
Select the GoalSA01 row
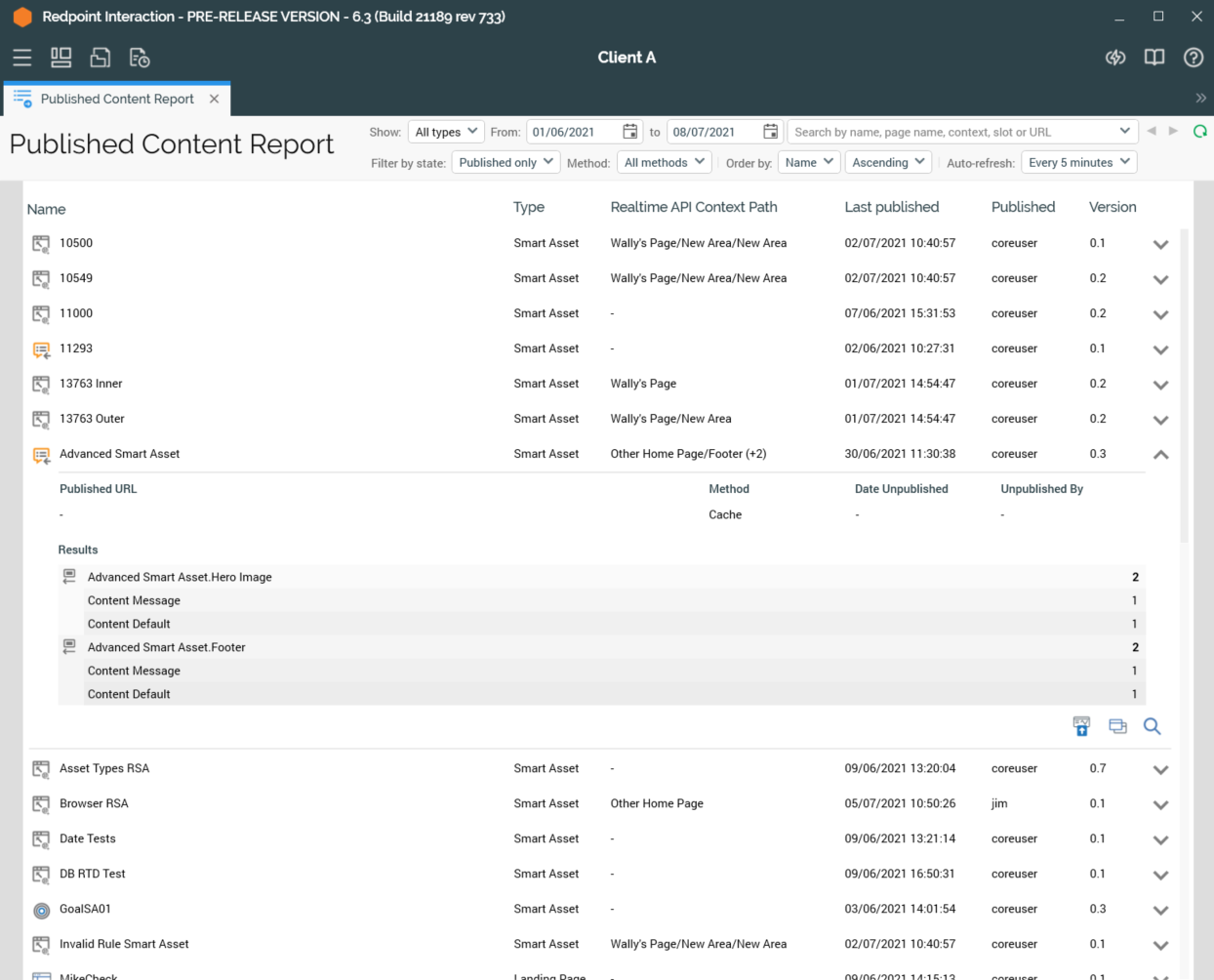tap(85, 909)
